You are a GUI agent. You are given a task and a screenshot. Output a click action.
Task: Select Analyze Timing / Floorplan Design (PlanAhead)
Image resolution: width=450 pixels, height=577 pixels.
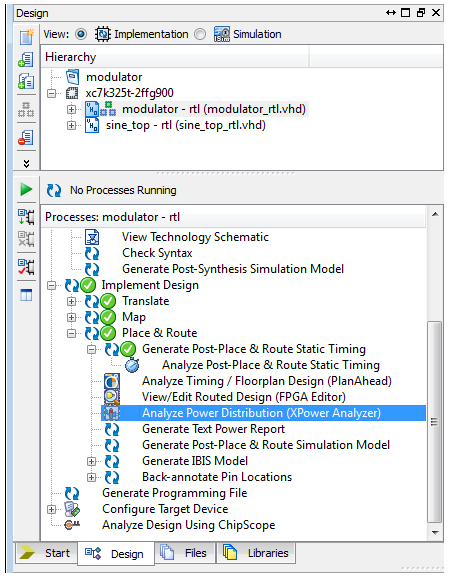(267, 381)
